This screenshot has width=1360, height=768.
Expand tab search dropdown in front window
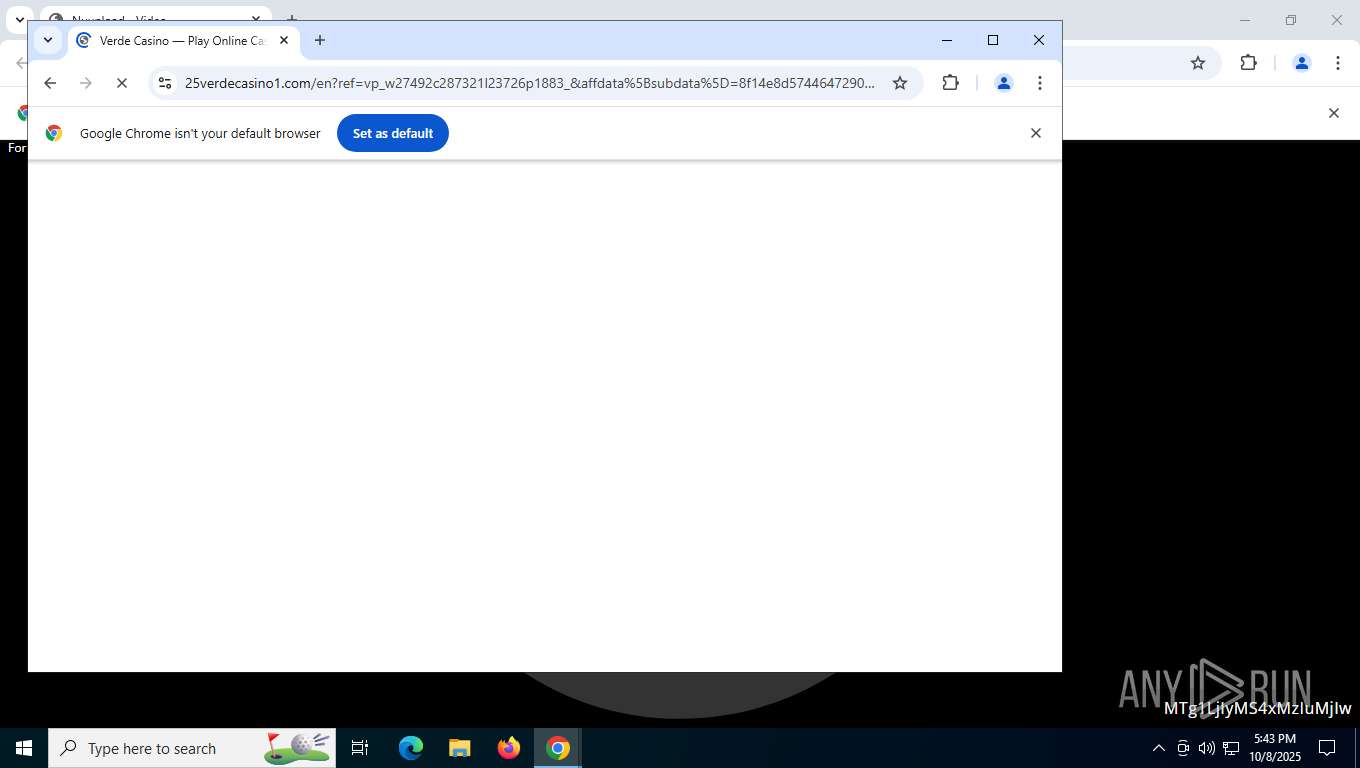click(47, 40)
